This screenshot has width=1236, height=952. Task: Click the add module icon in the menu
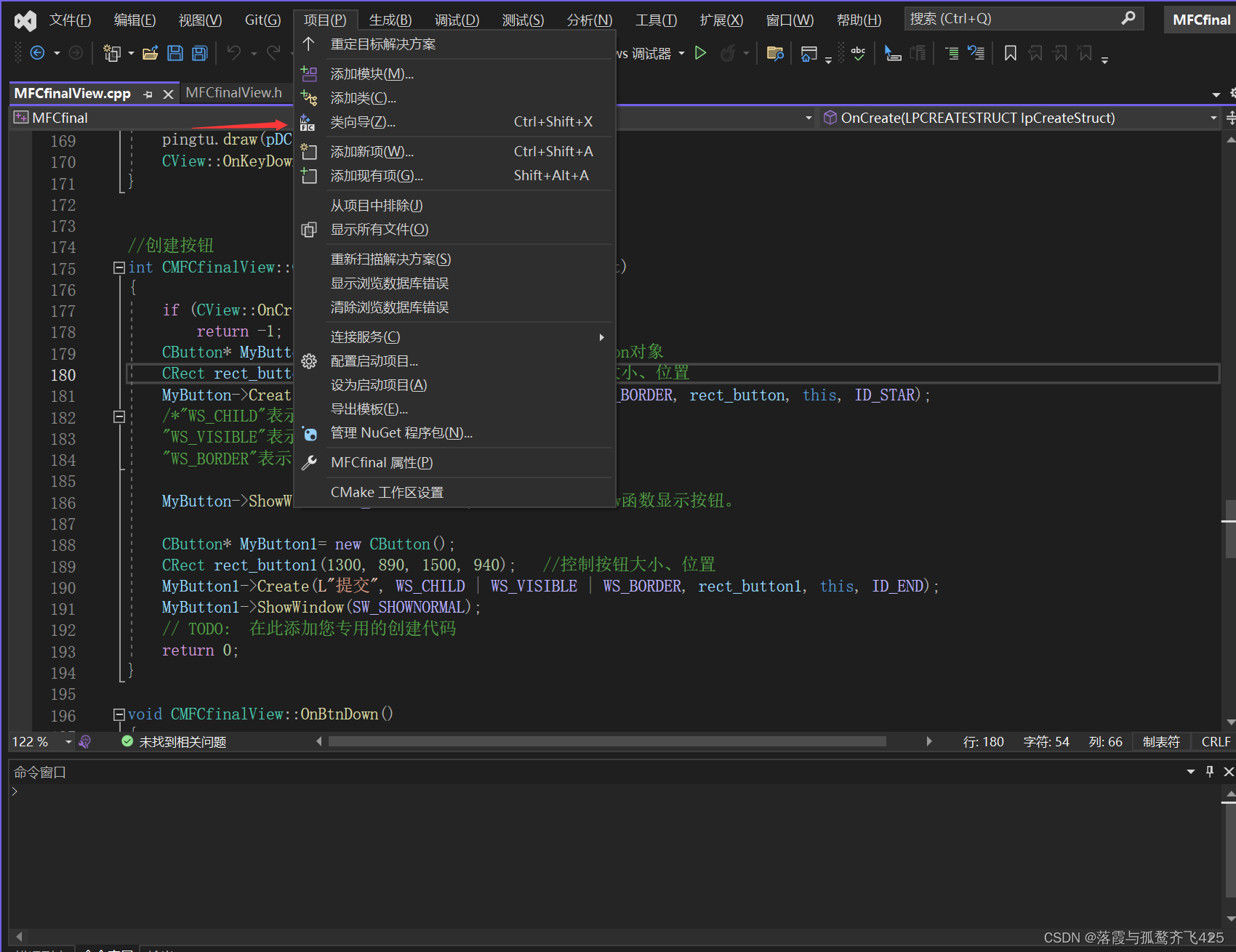click(309, 73)
